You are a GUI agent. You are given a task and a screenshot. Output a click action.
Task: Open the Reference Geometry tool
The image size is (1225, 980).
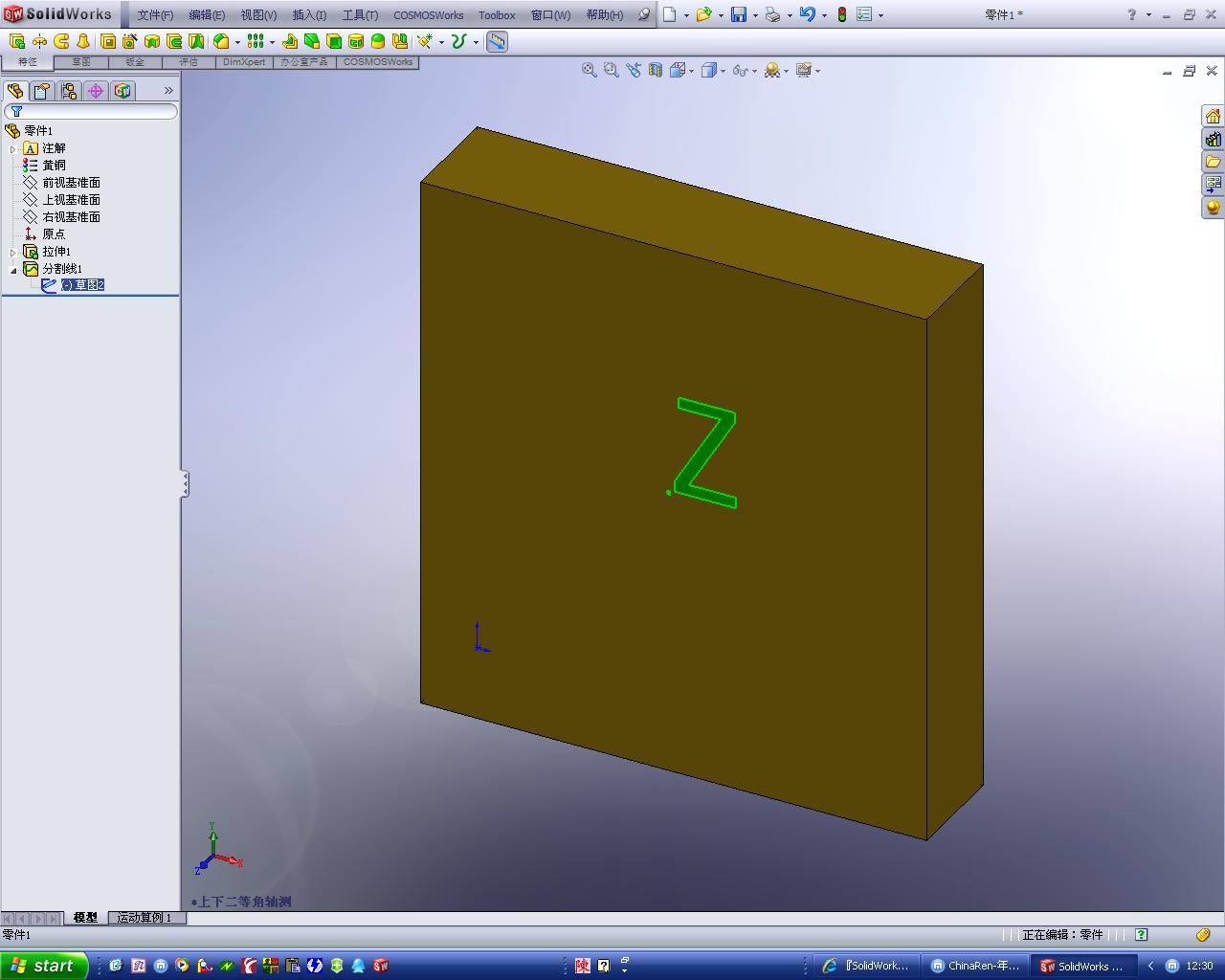coord(425,41)
